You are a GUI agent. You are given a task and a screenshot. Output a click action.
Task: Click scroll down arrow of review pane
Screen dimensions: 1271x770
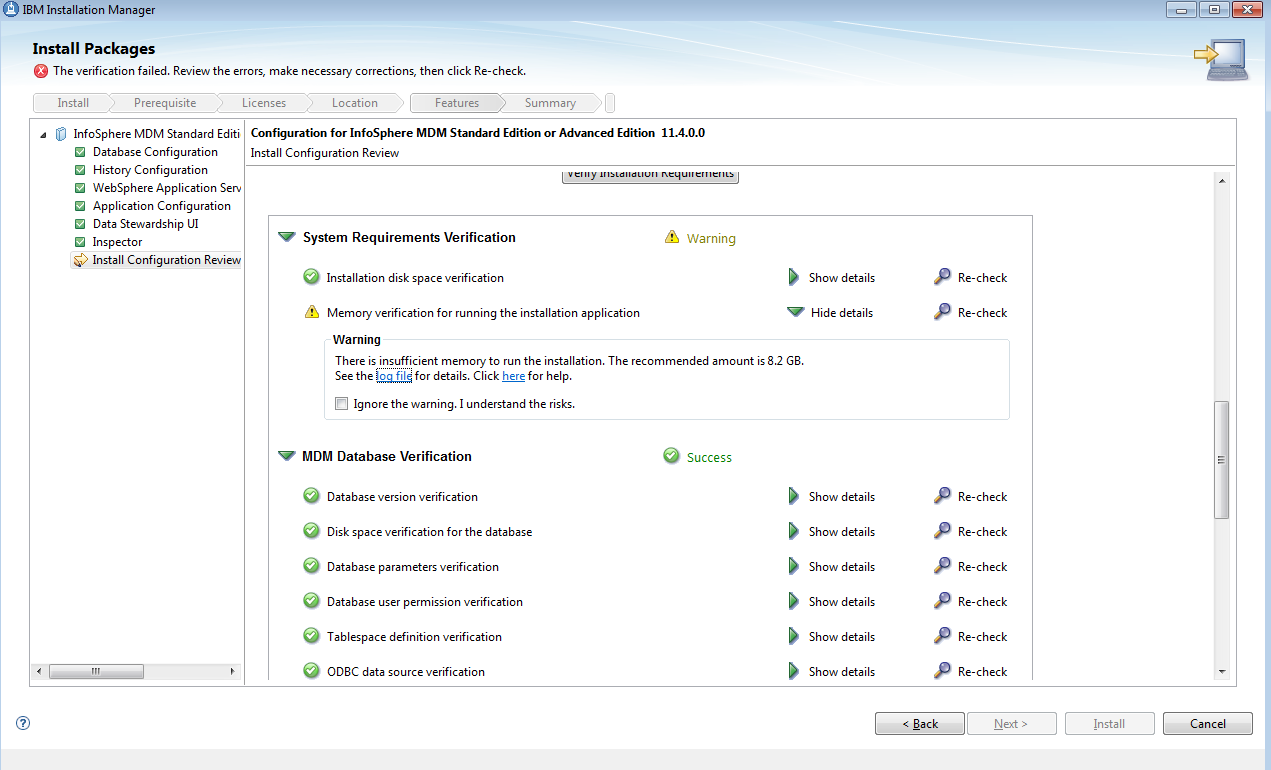pyautogui.click(x=1221, y=672)
